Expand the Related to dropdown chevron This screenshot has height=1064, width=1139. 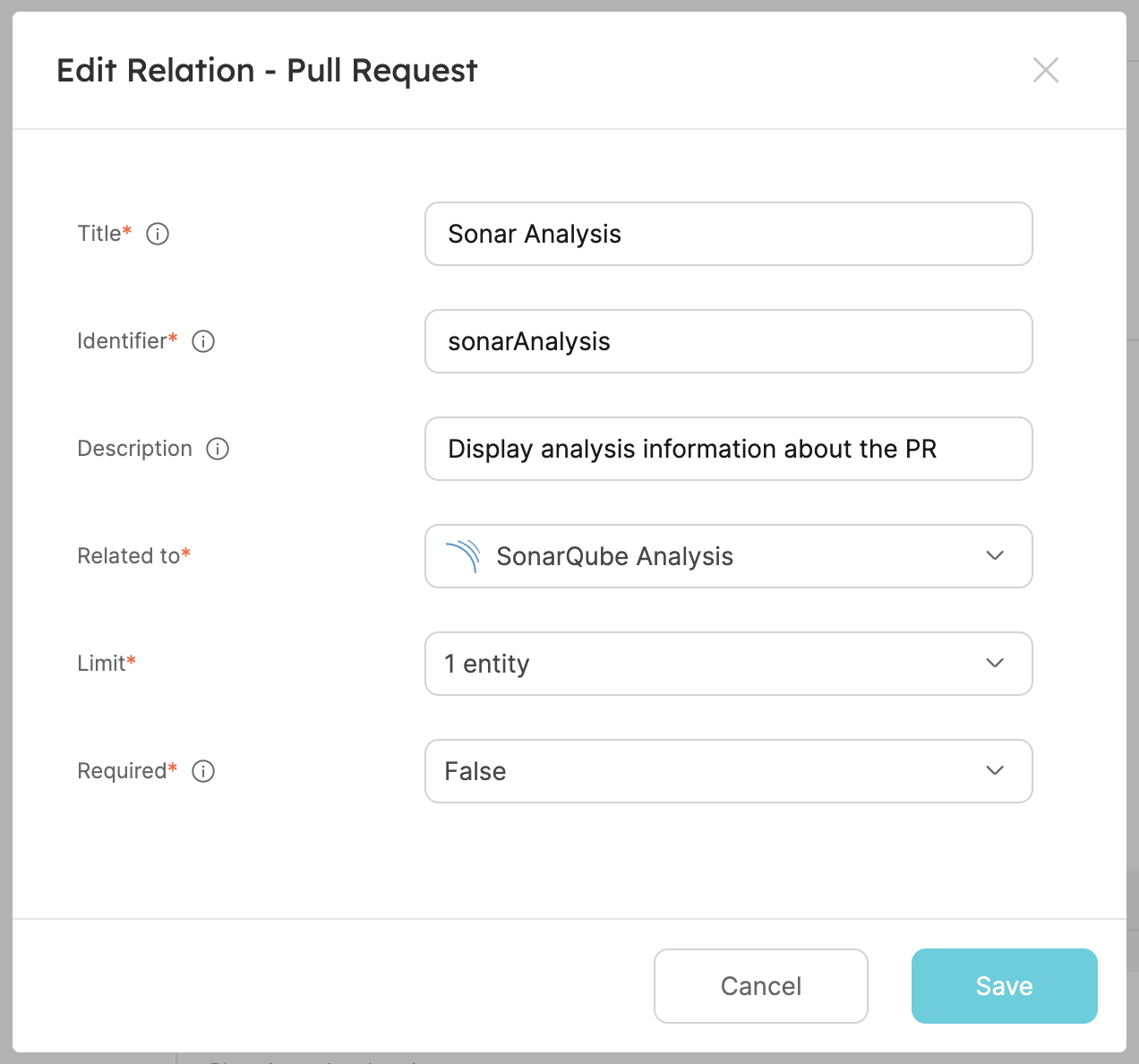tap(994, 556)
